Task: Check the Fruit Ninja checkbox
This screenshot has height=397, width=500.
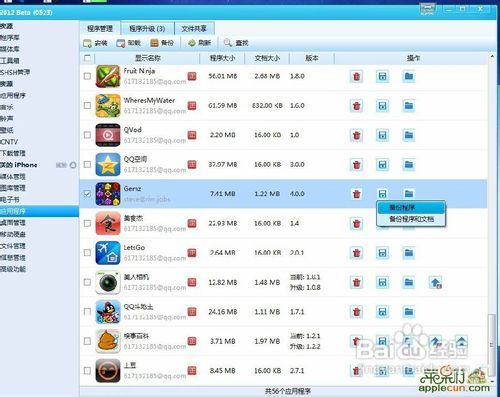Action: point(87,76)
